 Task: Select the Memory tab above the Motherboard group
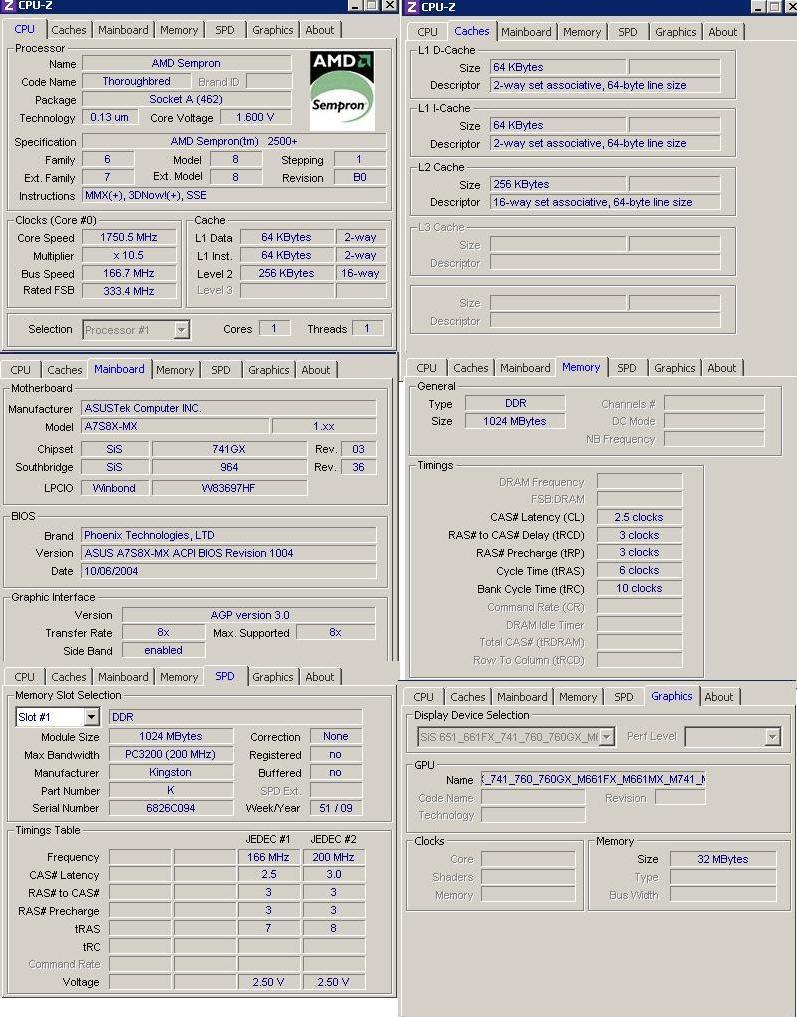(x=175, y=370)
